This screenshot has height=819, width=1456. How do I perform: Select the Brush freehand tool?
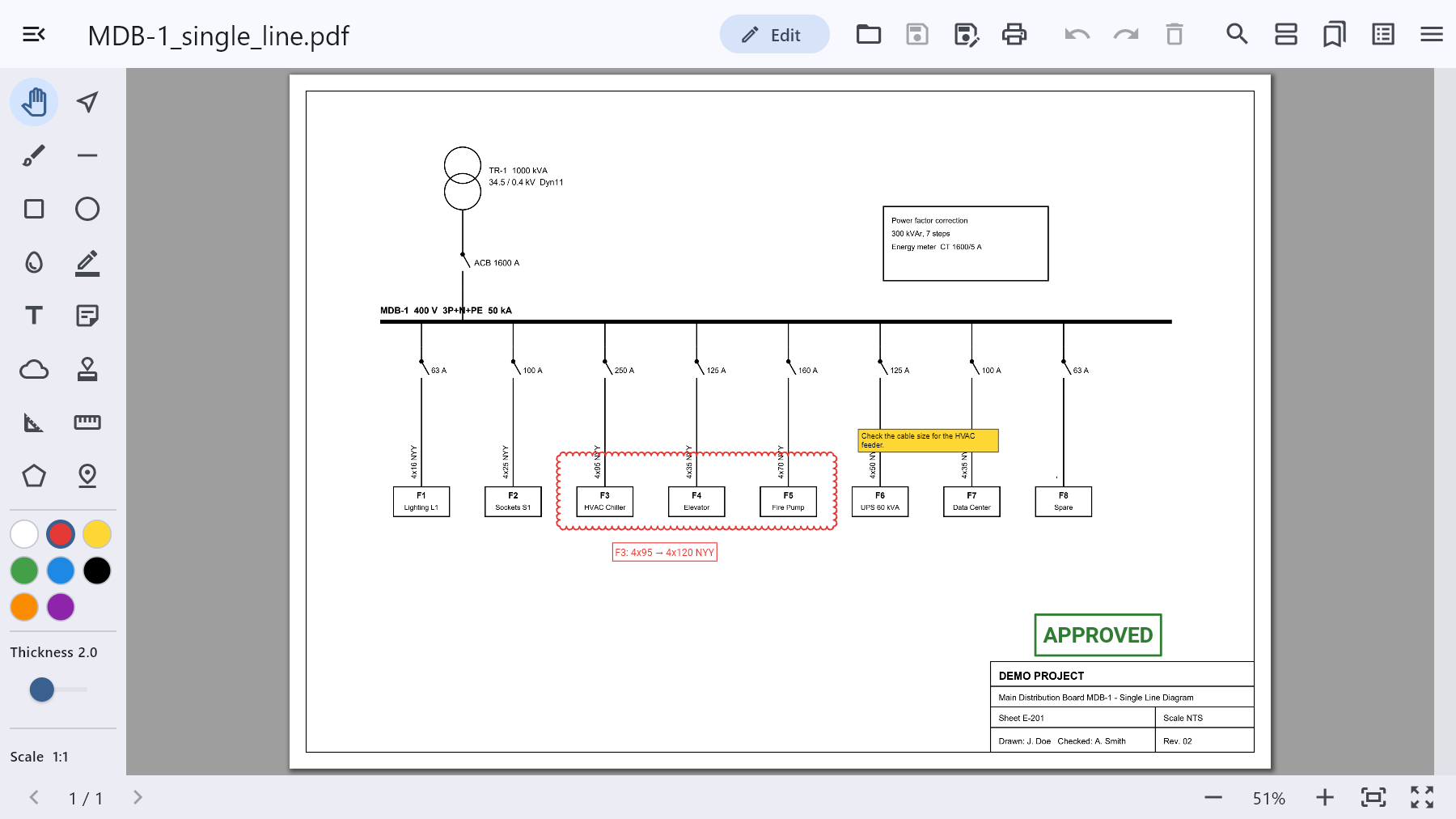pos(34,155)
